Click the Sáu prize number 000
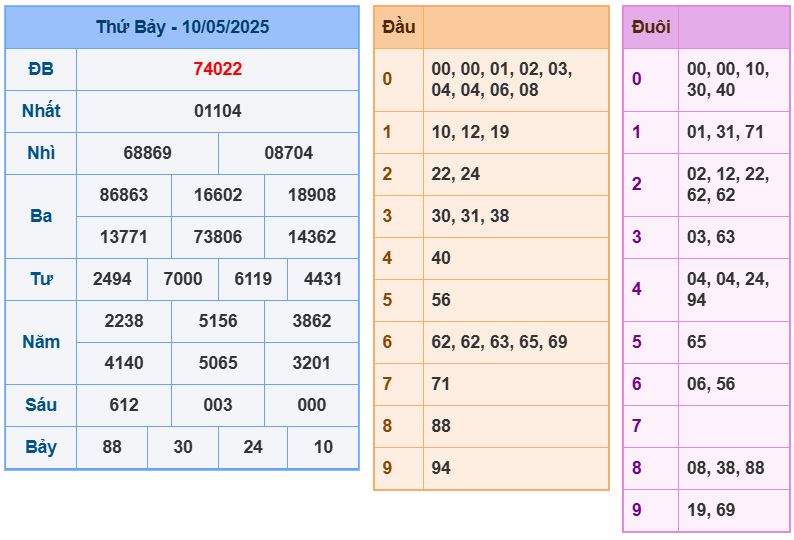The height and width of the screenshot is (540, 794). pos(312,405)
